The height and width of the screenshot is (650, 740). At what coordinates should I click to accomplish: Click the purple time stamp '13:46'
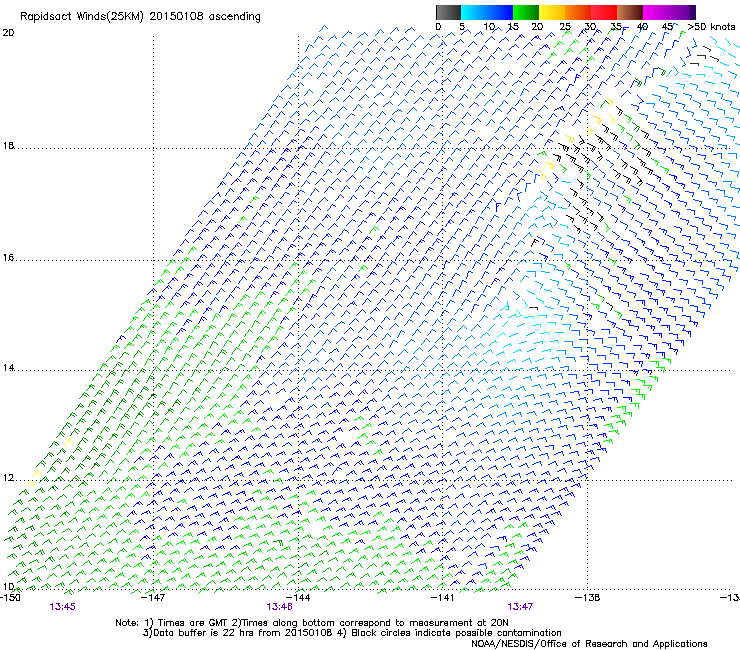tap(279, 607)
